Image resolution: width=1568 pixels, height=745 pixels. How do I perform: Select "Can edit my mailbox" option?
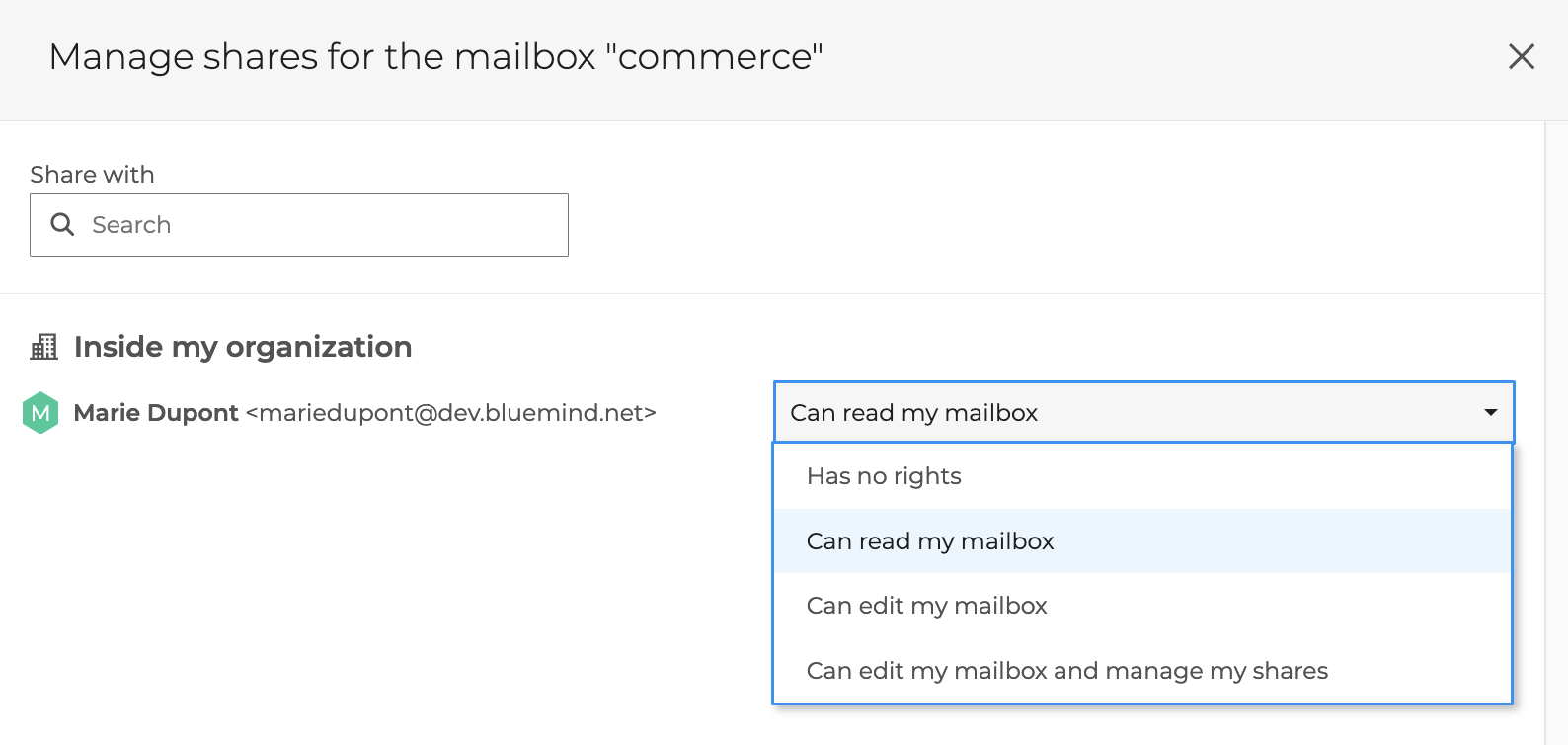pyautogui.click(x=926, y=606)
